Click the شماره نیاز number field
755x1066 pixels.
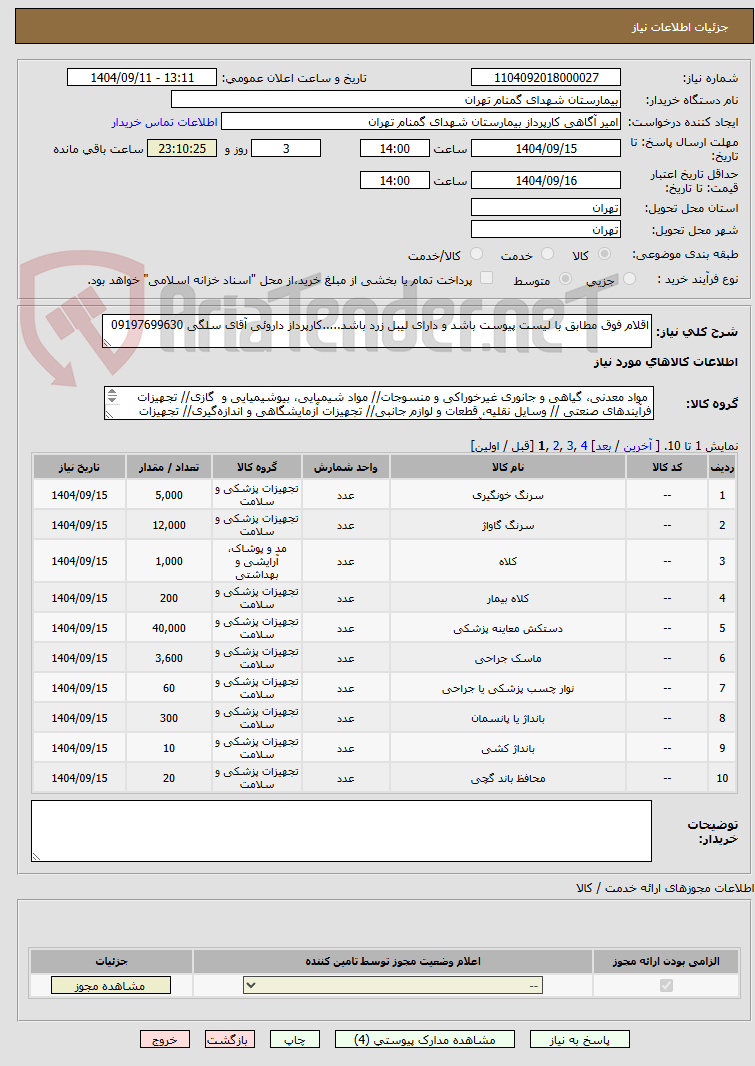[546, 78]
